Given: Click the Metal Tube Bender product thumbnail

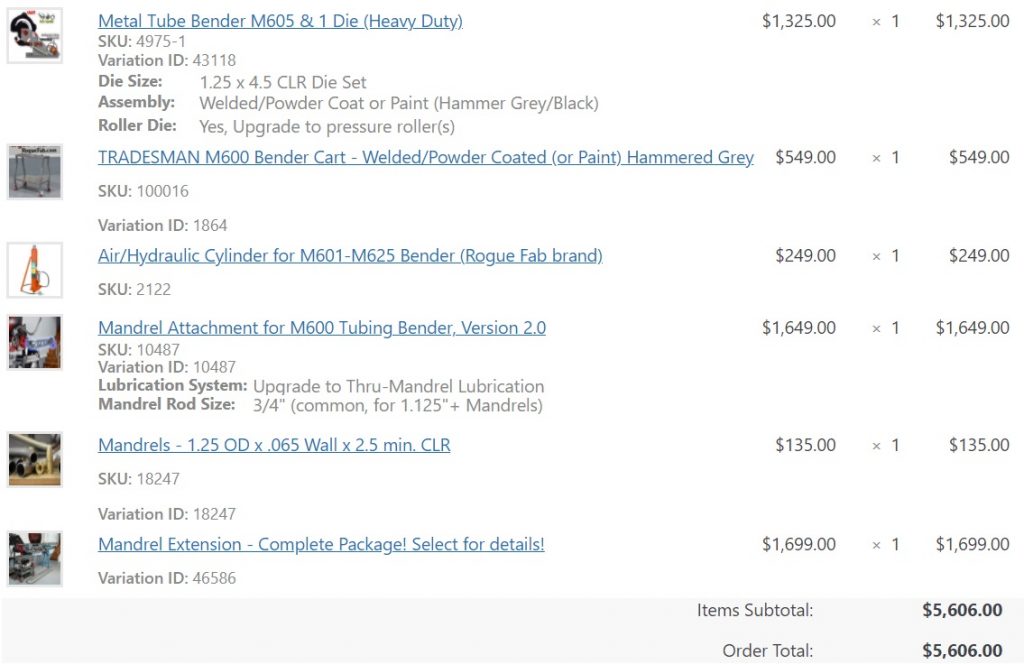Looking at the screenshot, I should click(x=35, y=35).
